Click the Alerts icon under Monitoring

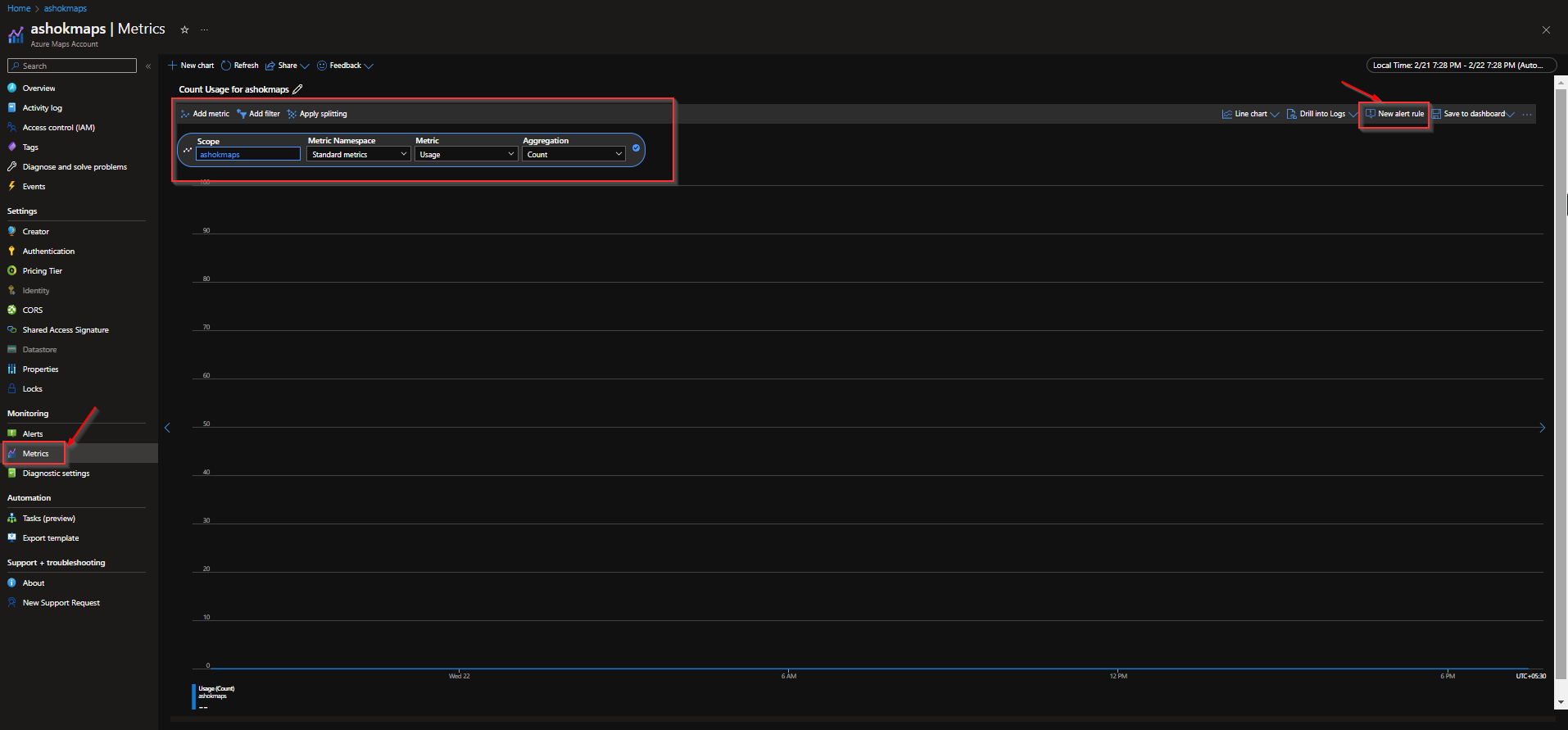11,433
